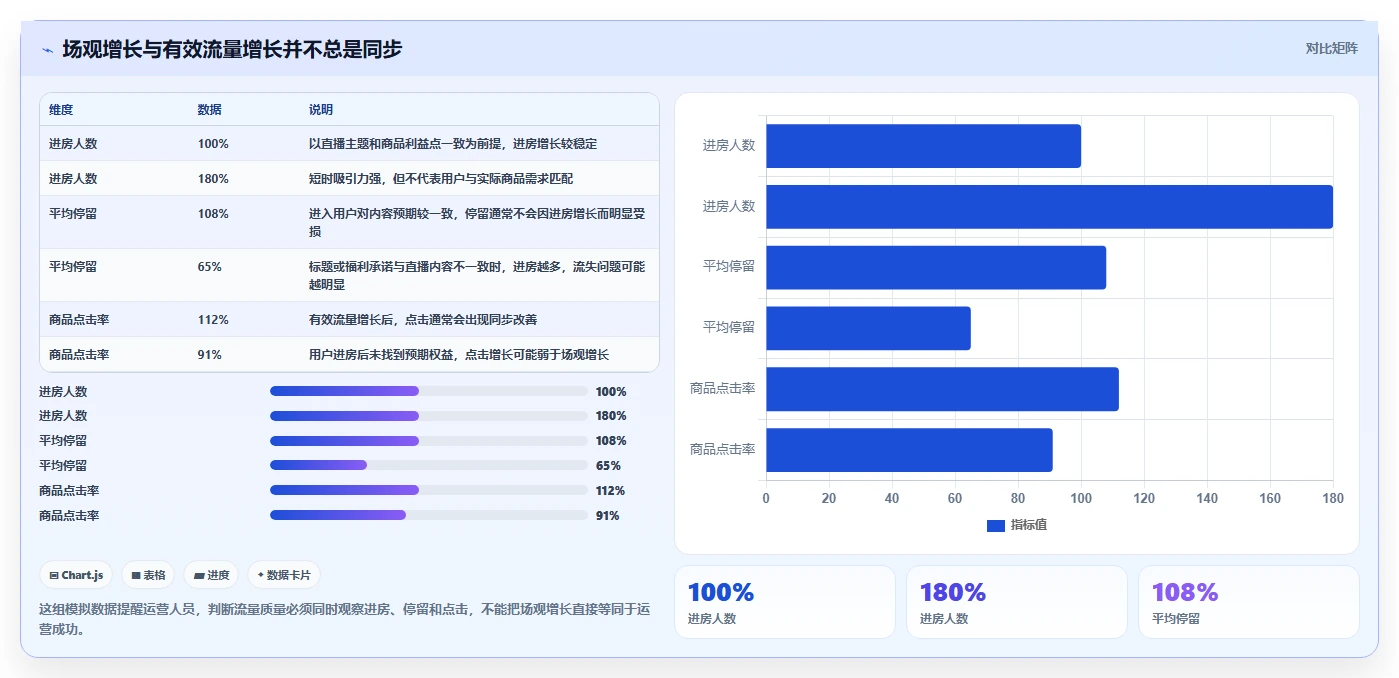This screenshot has width=1399, height=678.
Task: Click the chart bar ending near 112
Action: click(942, 389)
